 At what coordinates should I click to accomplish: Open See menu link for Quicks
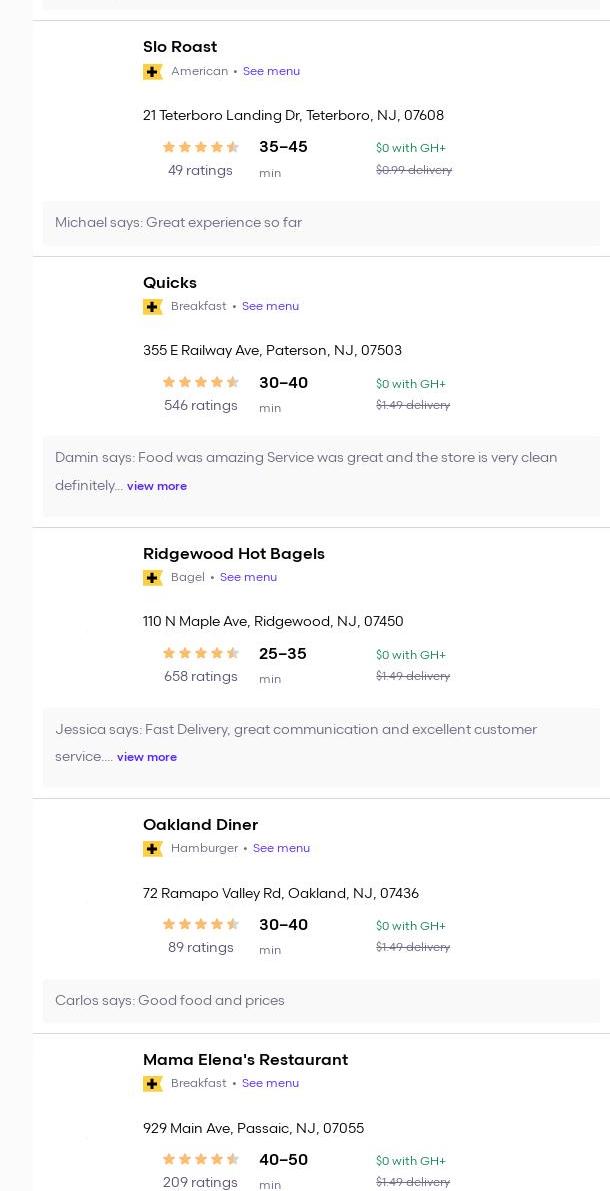click(x=270, y=307)
